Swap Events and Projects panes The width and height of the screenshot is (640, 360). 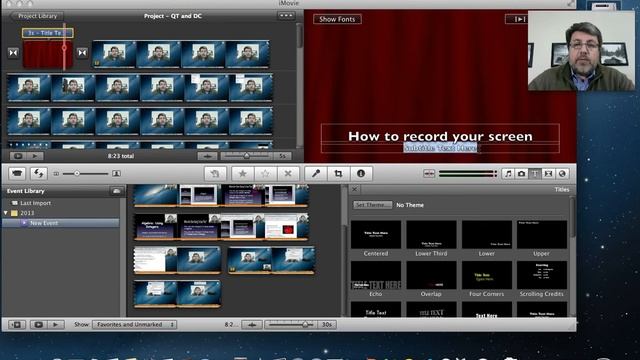tap(38, 173)
